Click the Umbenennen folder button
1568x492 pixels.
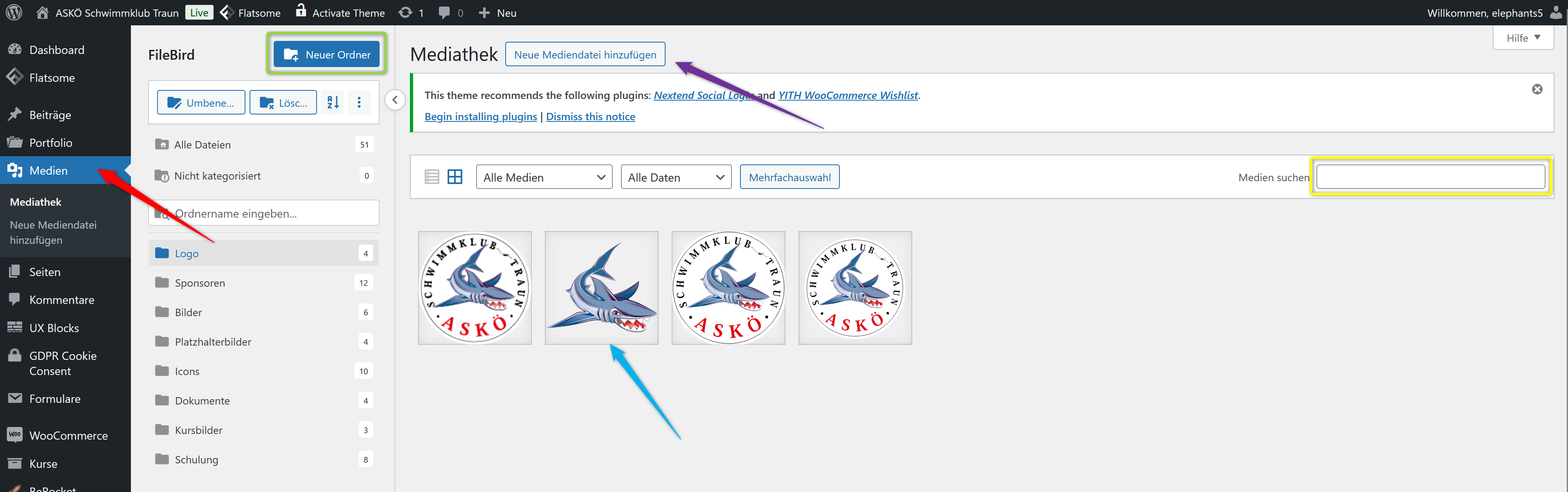(201, 102)
